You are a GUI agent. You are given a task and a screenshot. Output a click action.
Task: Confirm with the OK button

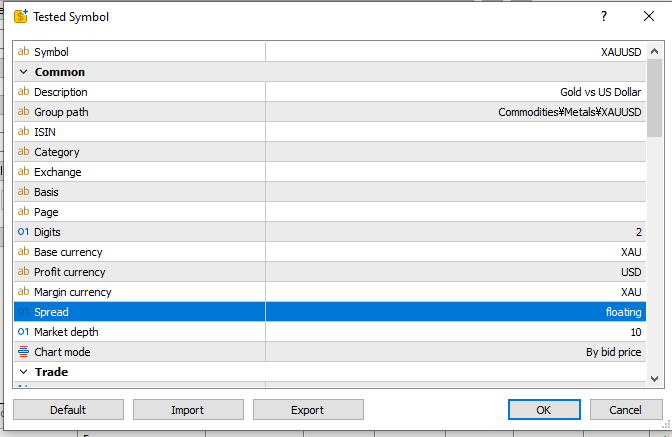coord(543,410)
